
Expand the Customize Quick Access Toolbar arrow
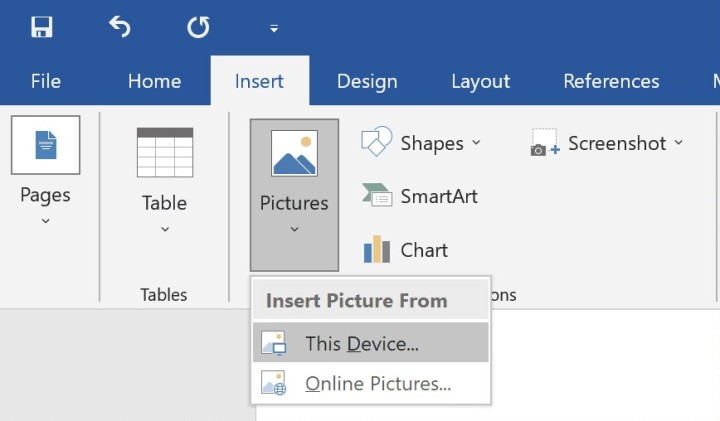[x=274, y=28]
